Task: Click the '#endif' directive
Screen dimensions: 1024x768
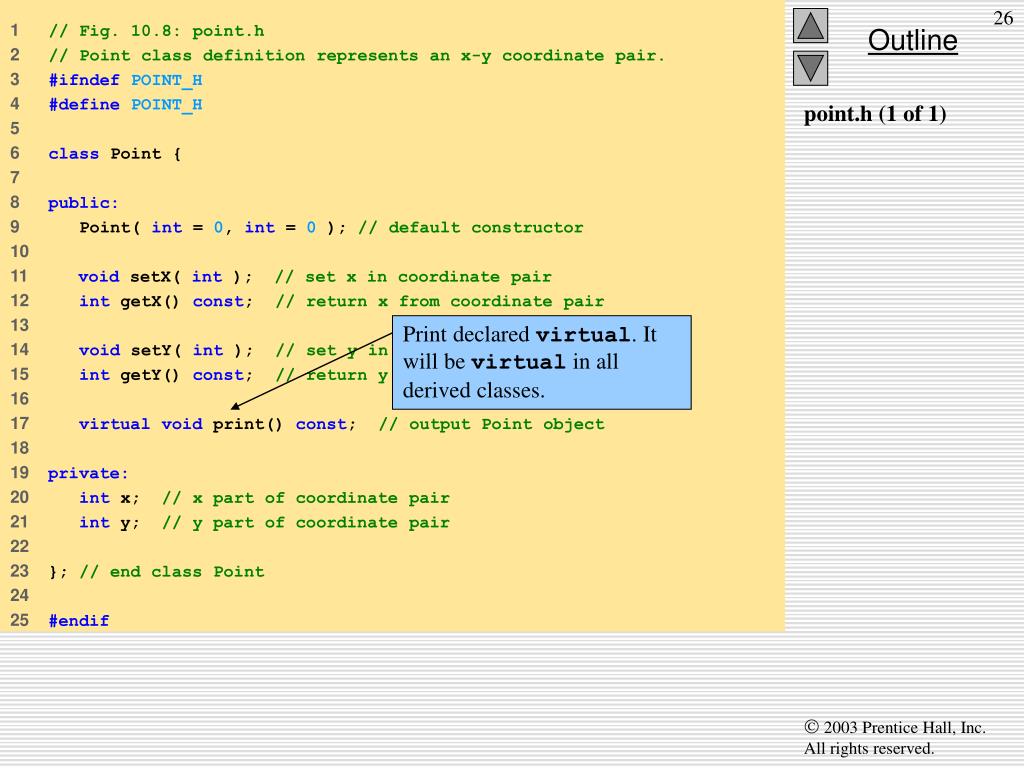Action: [x=79, y=621]
